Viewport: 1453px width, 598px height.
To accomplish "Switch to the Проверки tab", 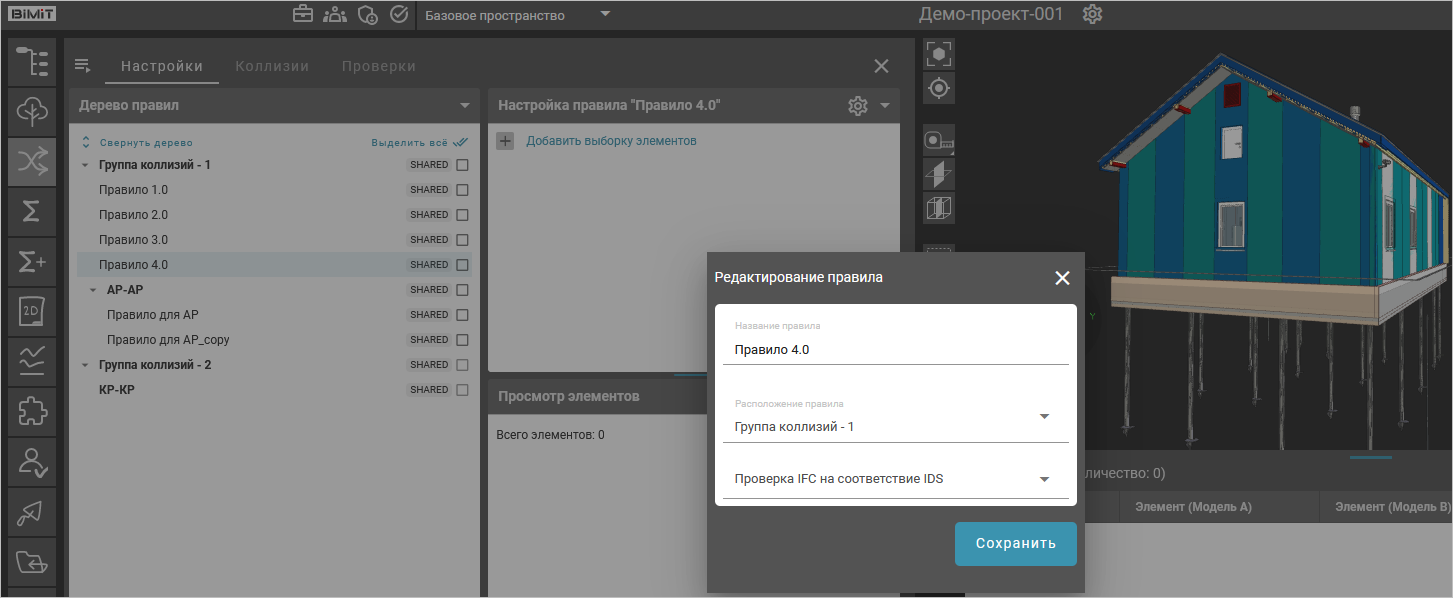I will (378, 66).
